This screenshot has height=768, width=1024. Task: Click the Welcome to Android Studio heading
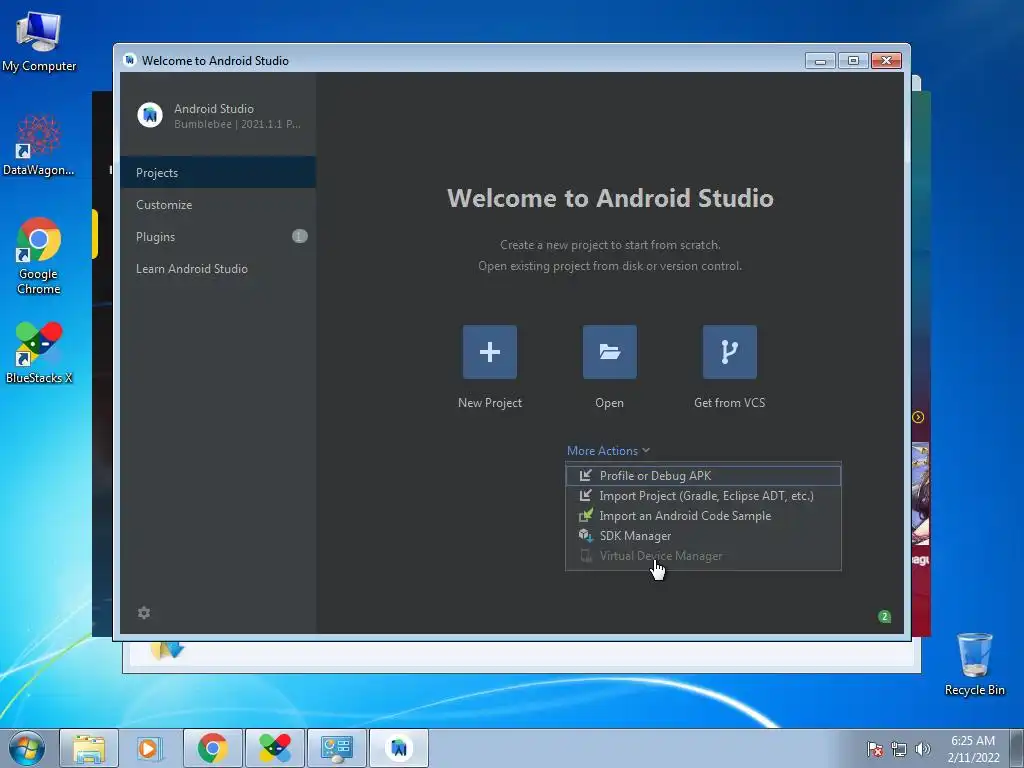610,198
